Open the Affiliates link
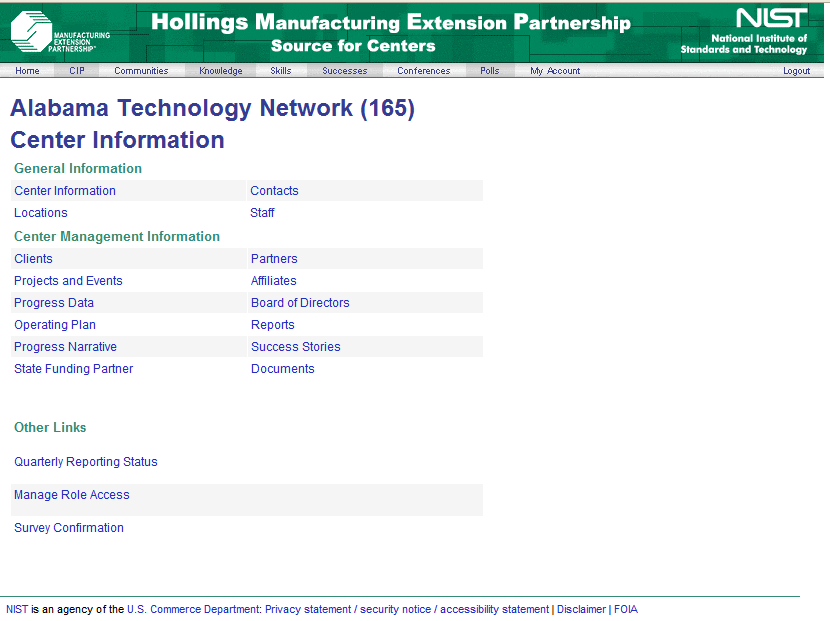Screen dimensions: 830x621 pos(274,281)
